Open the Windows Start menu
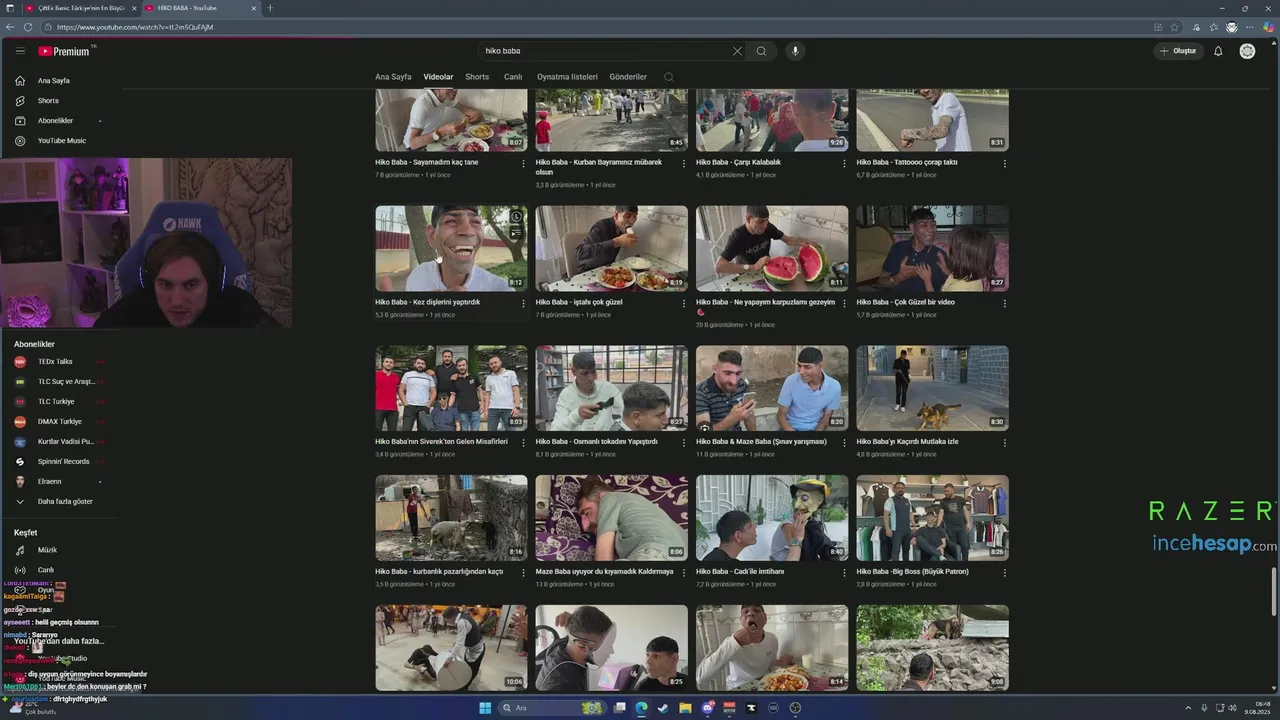This screenshot has width=1280, height=720. pos(485,708)
